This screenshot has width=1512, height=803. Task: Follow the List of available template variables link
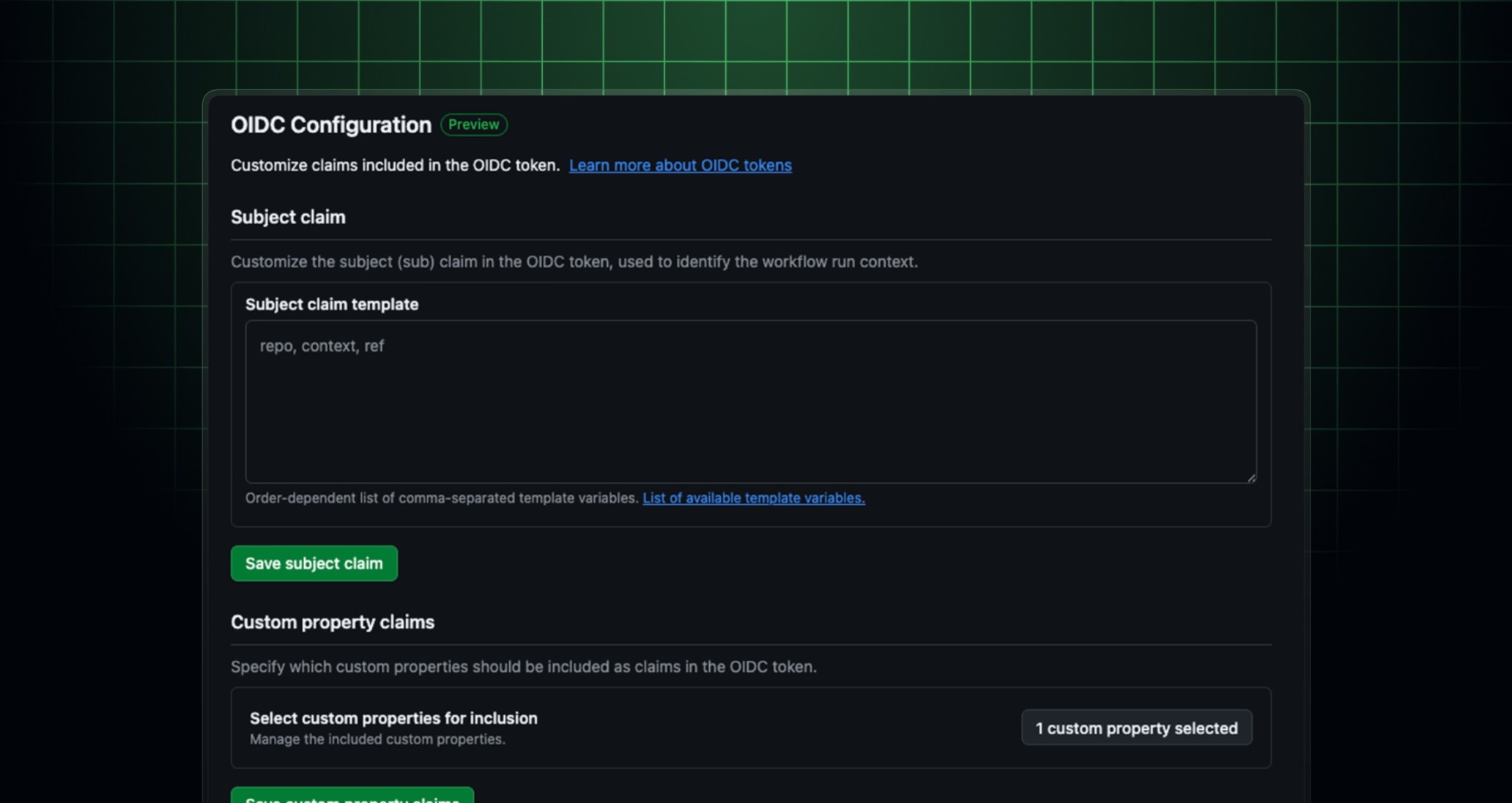coord(753,498)
